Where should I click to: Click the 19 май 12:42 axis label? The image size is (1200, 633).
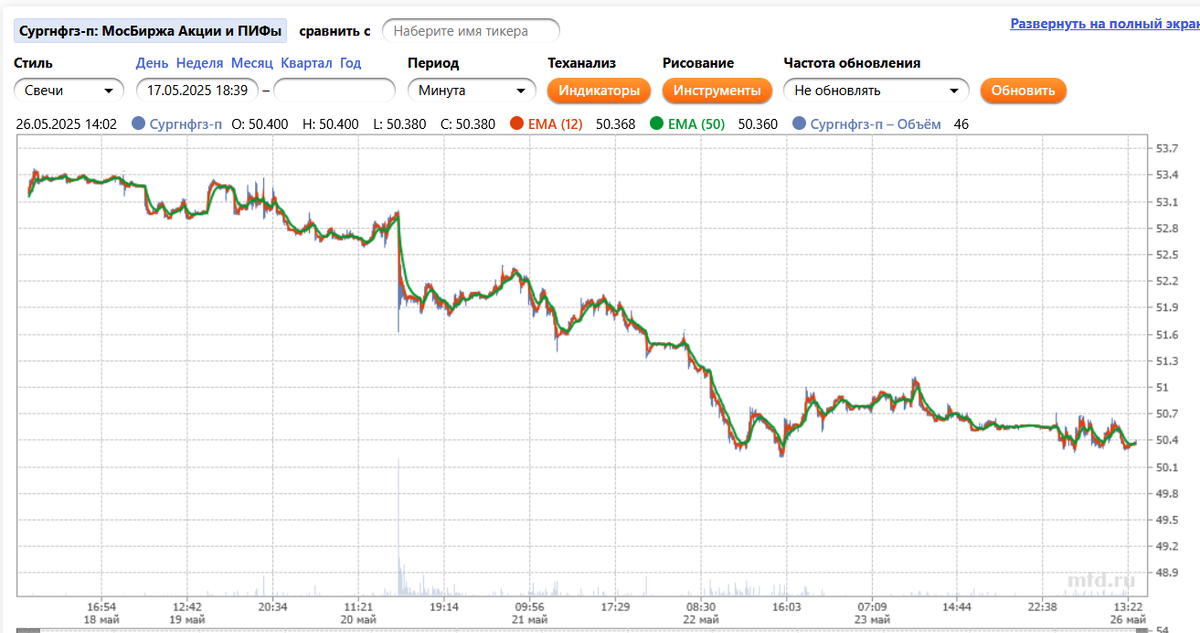click(187, 613)
